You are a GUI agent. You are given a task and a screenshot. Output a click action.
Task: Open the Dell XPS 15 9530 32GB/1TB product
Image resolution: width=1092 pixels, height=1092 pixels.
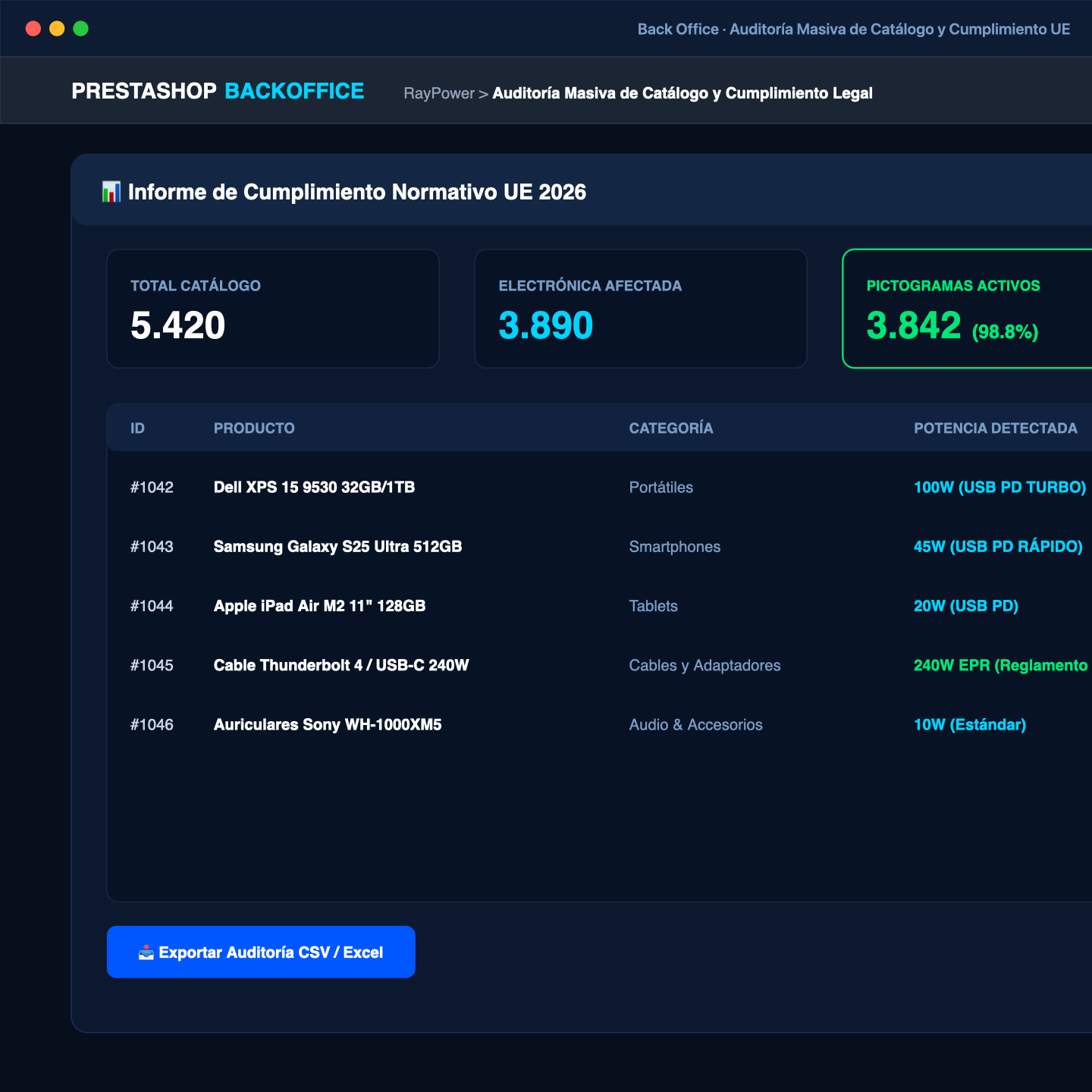click(314, 488)
